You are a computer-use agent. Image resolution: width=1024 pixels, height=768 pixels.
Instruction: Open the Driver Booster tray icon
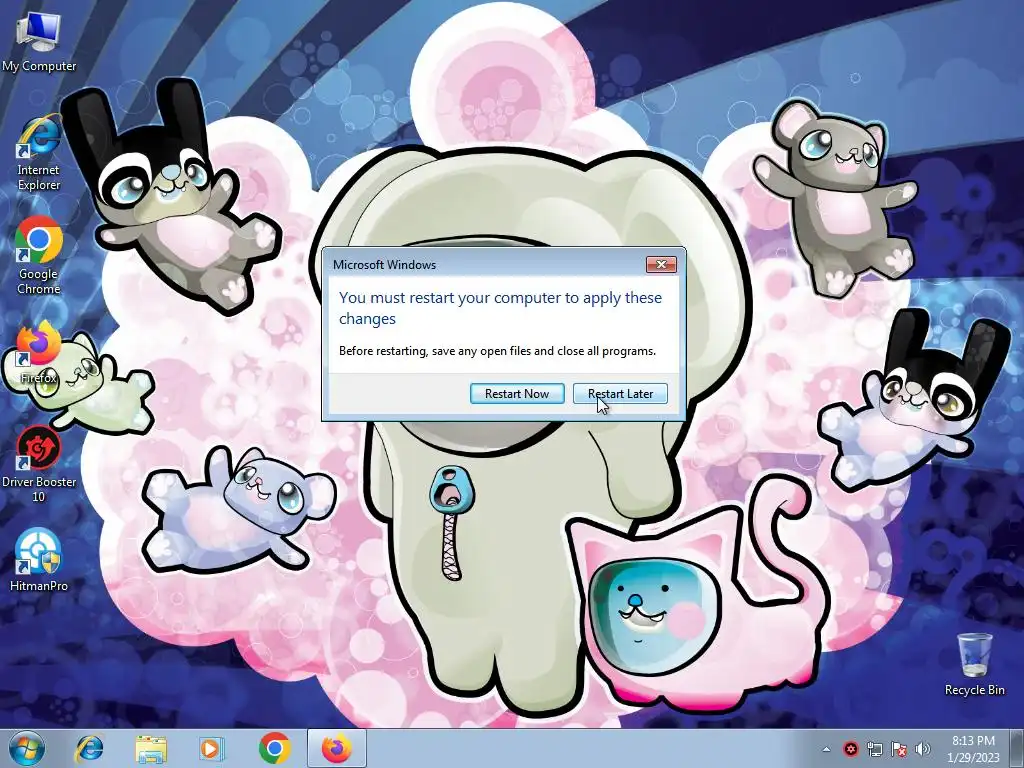(x=850, y=749)
